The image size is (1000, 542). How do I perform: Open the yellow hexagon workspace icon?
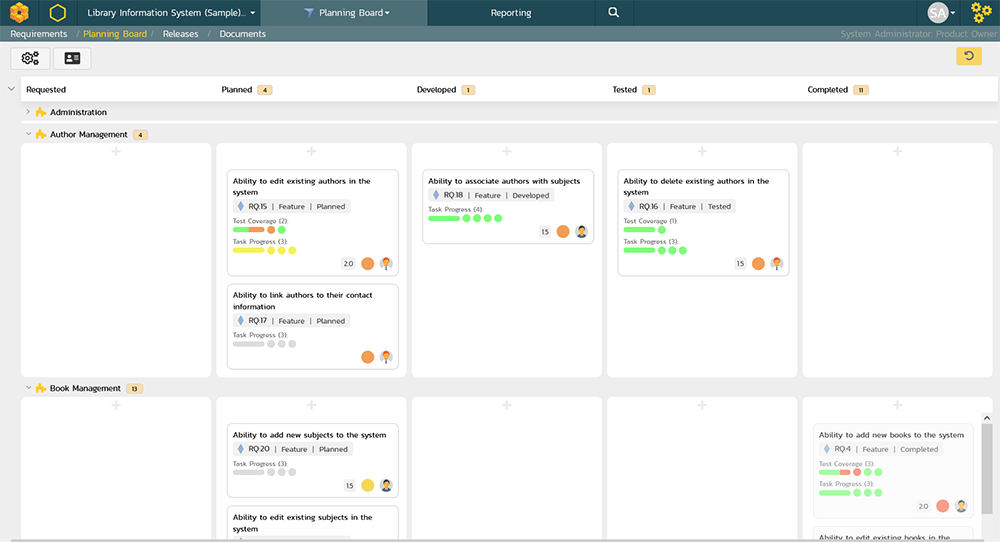58,13
